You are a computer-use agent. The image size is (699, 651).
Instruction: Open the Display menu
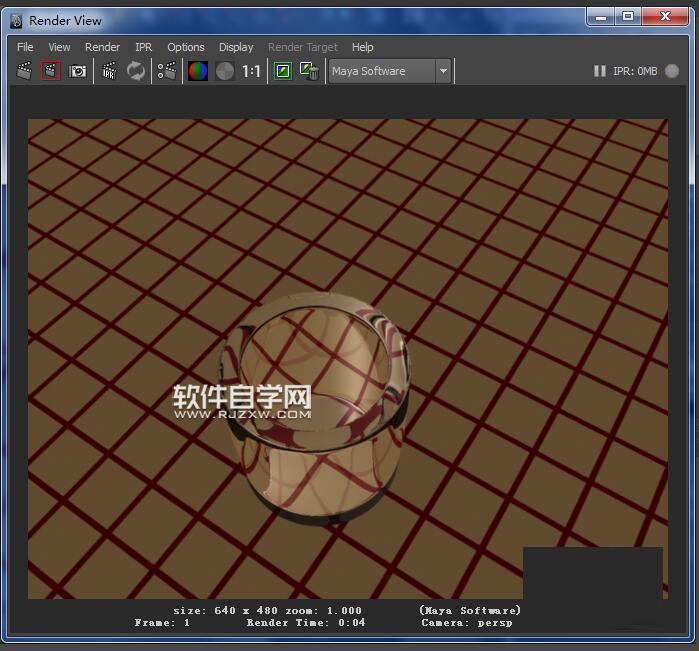[x=236, y=47]
